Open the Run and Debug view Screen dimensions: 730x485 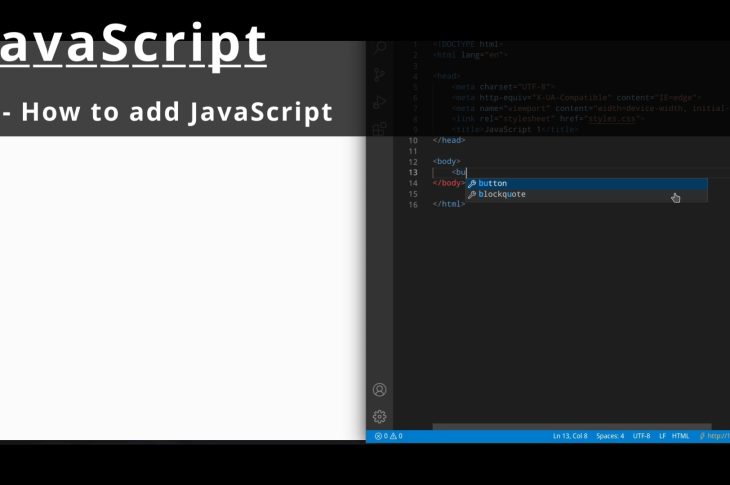(380, 102)
